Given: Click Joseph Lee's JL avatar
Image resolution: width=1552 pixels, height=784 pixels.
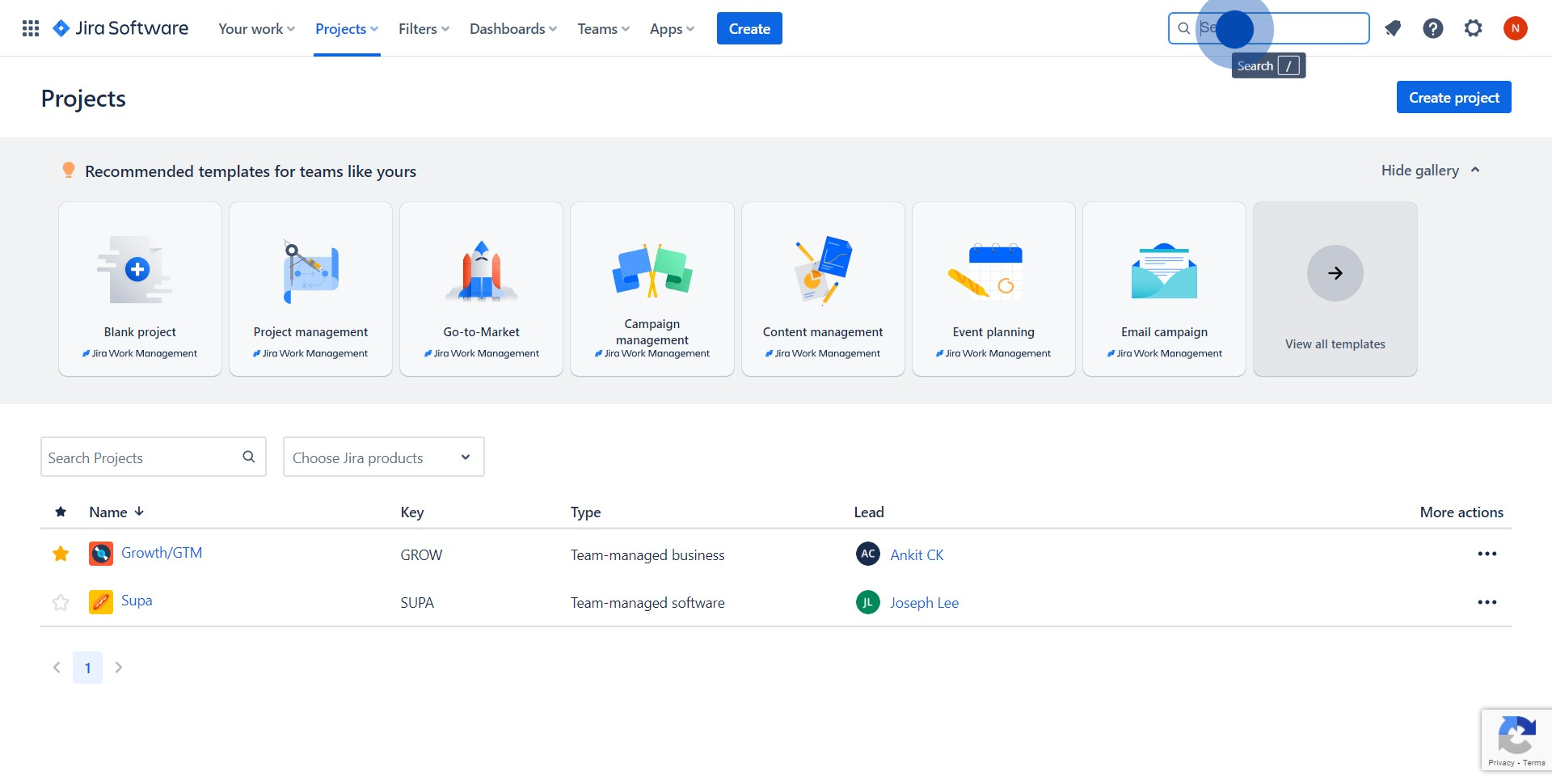Looking at the screenshot, I should click(868, 602).
